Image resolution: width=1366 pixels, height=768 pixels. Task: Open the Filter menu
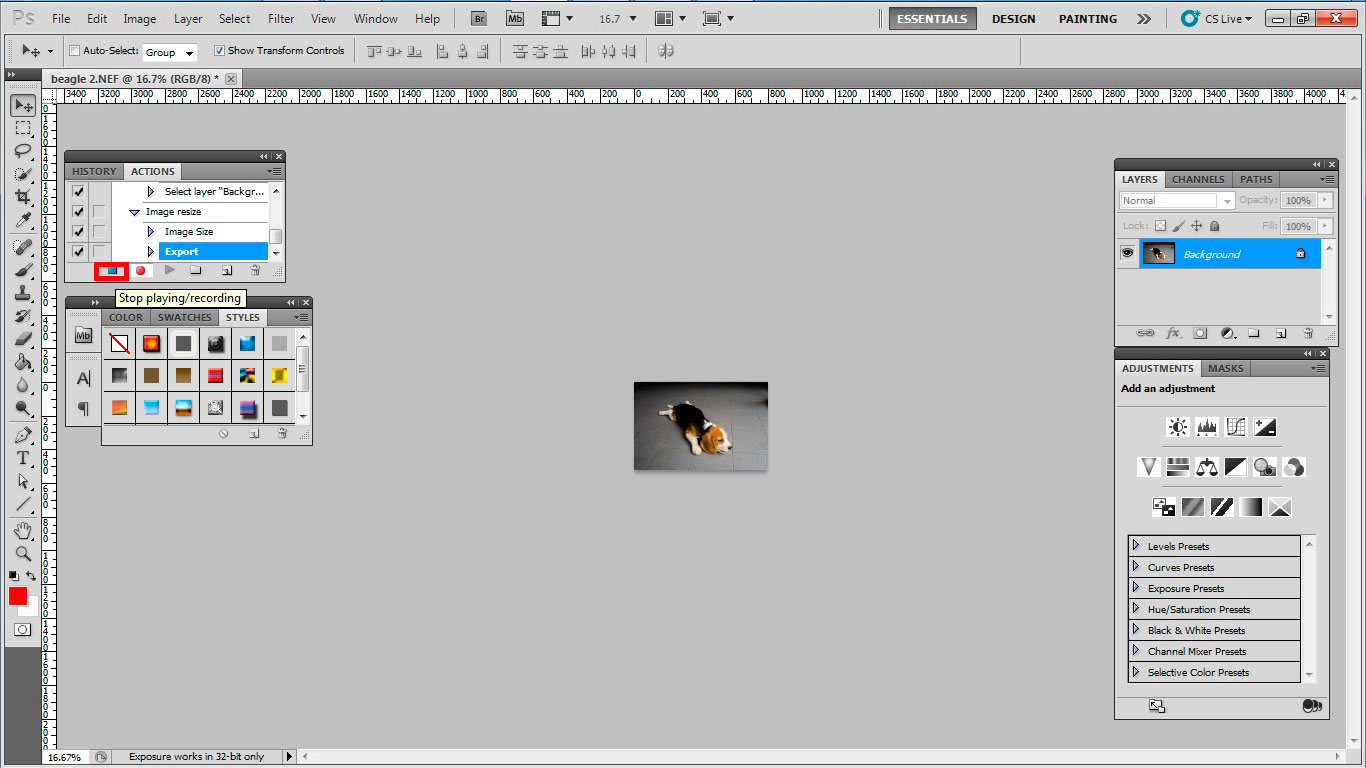click(x=281, y=18)
